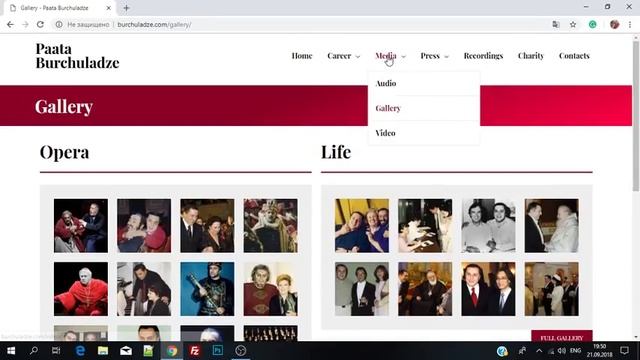Click the translate page icon

556,24
